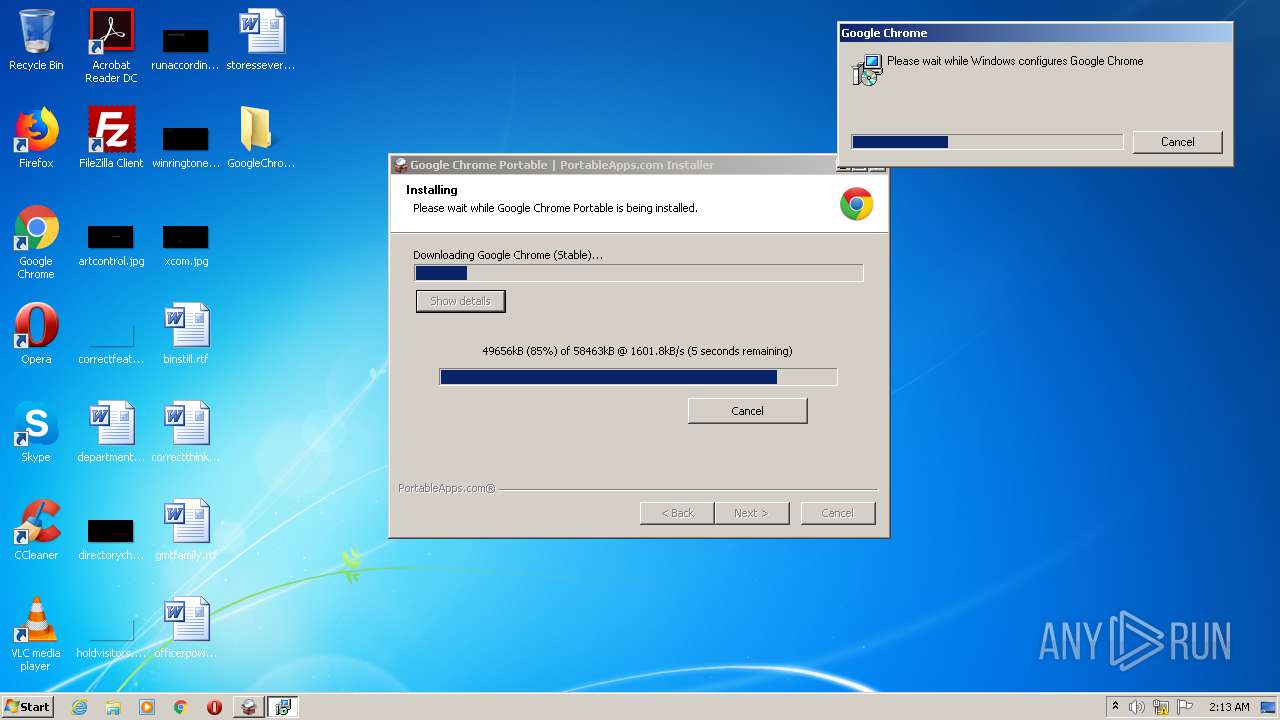This screenshot has width=1280, height=720.
Task: Launch Firefox from desktop
Action: pyautogui.click(x=36, y=139)
